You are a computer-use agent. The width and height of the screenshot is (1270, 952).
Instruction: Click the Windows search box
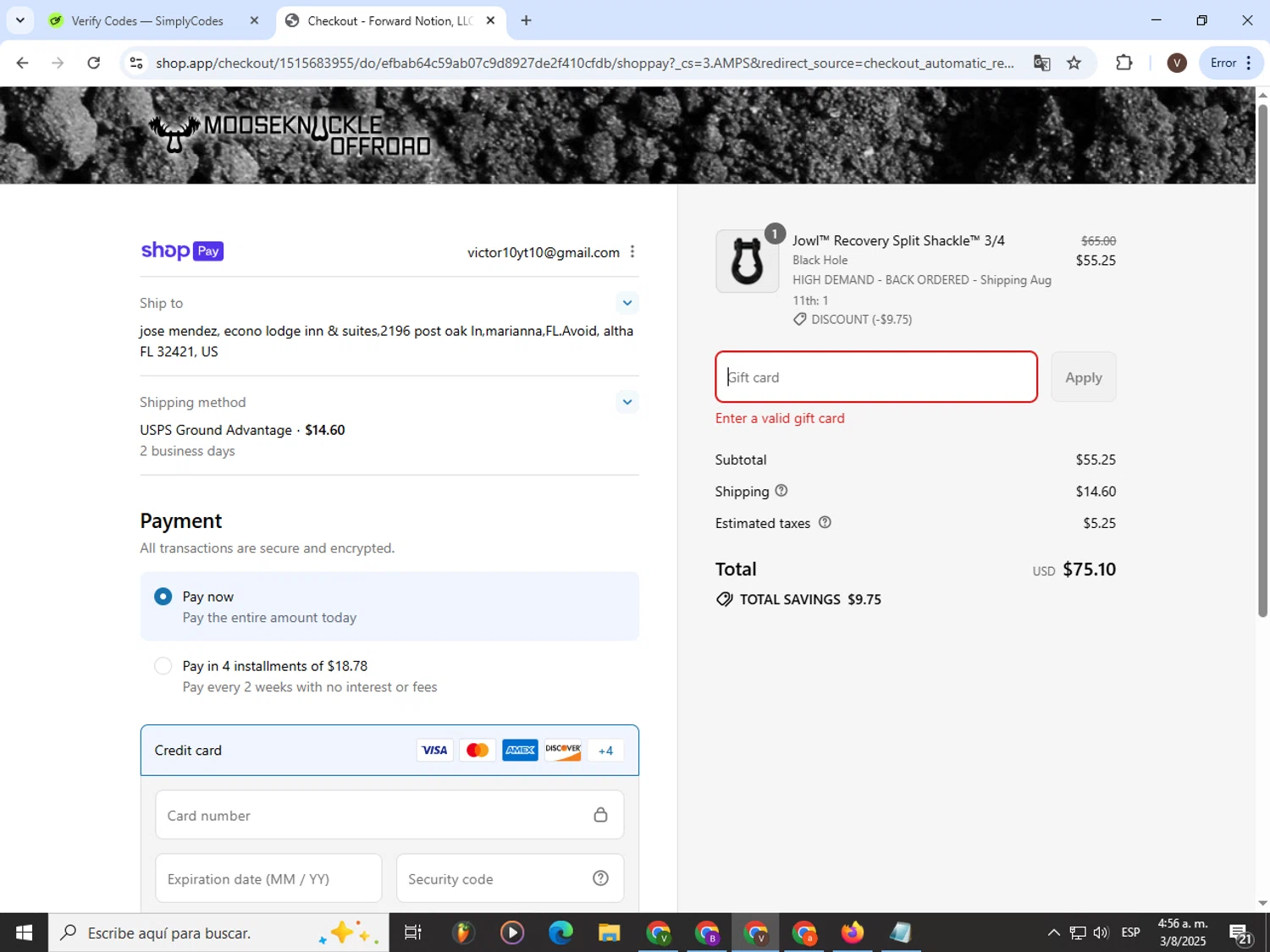point(218,933)
